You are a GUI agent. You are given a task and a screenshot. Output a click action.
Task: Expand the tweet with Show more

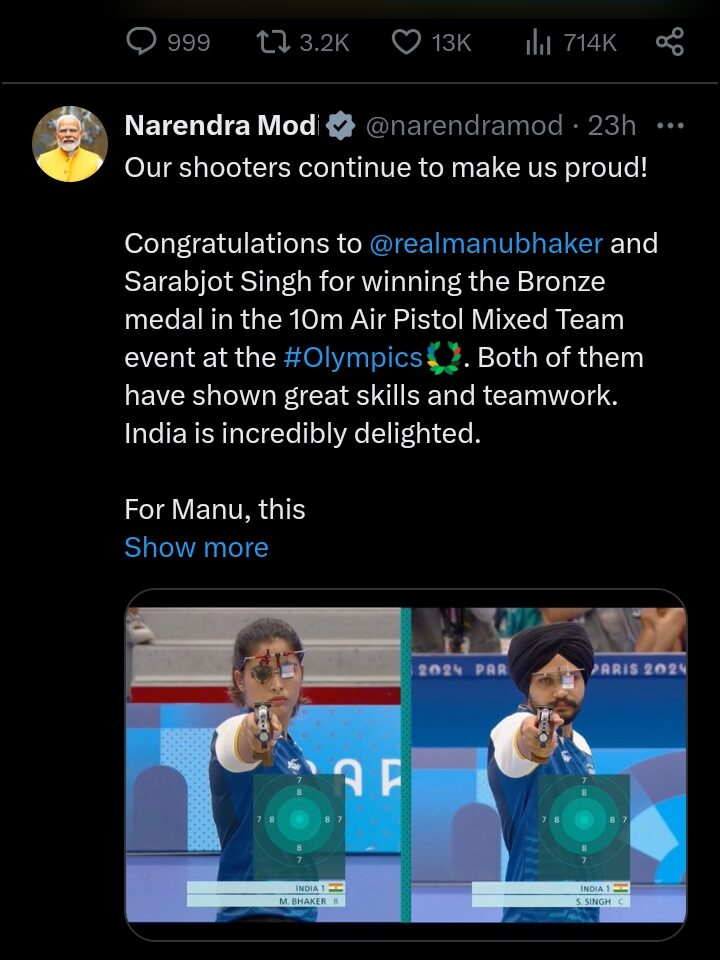point(196,547)
